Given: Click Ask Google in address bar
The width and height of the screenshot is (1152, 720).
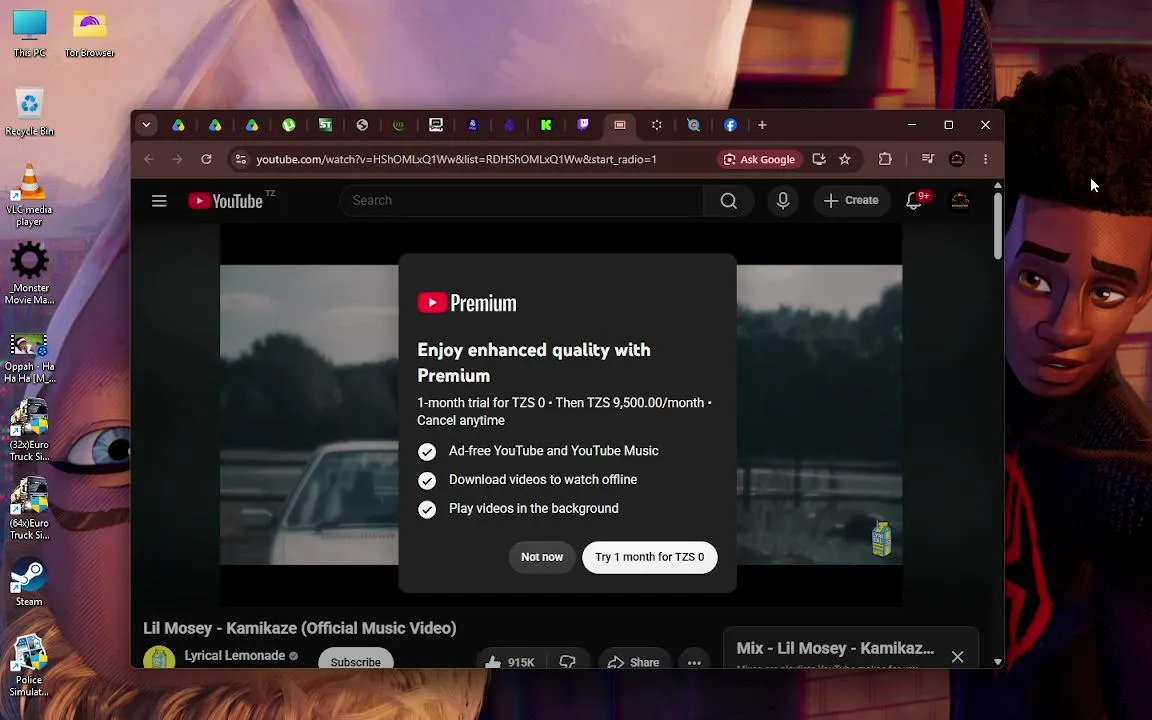Looking at the screenshot, I should click(x=760, y=159).
